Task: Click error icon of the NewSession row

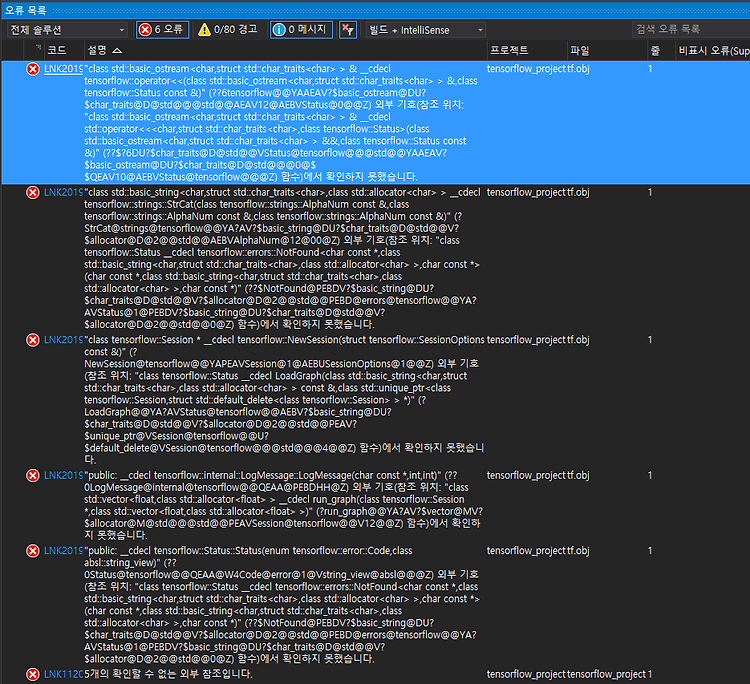Action: point(33,340)
